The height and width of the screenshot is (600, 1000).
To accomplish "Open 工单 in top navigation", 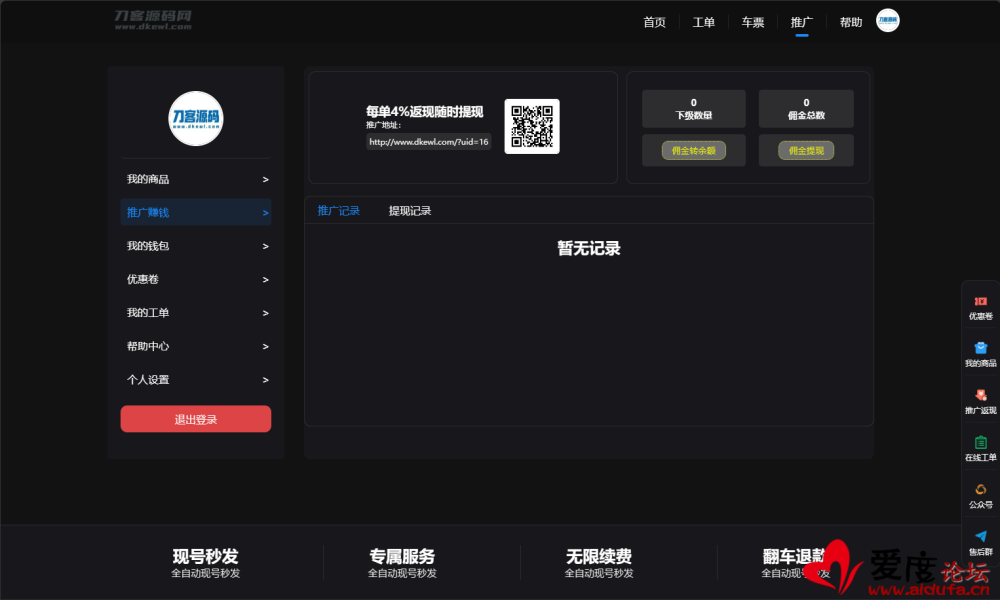I will tap(703, 22).
